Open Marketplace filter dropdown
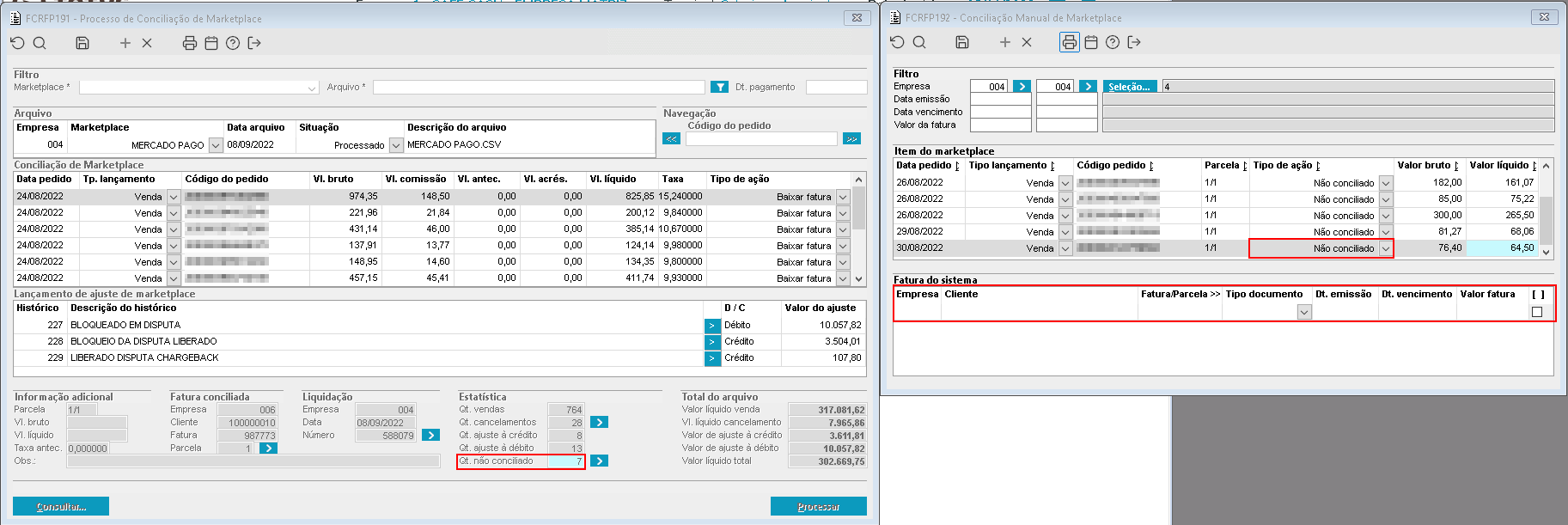1568x525 pixels. (312, 88)
